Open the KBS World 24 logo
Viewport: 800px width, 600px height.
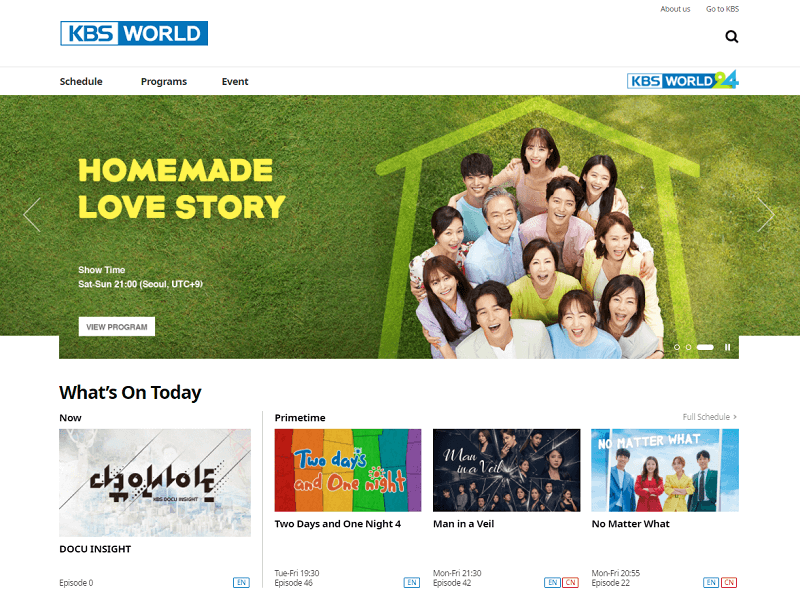pyautogui.click(x=683, y=80)
